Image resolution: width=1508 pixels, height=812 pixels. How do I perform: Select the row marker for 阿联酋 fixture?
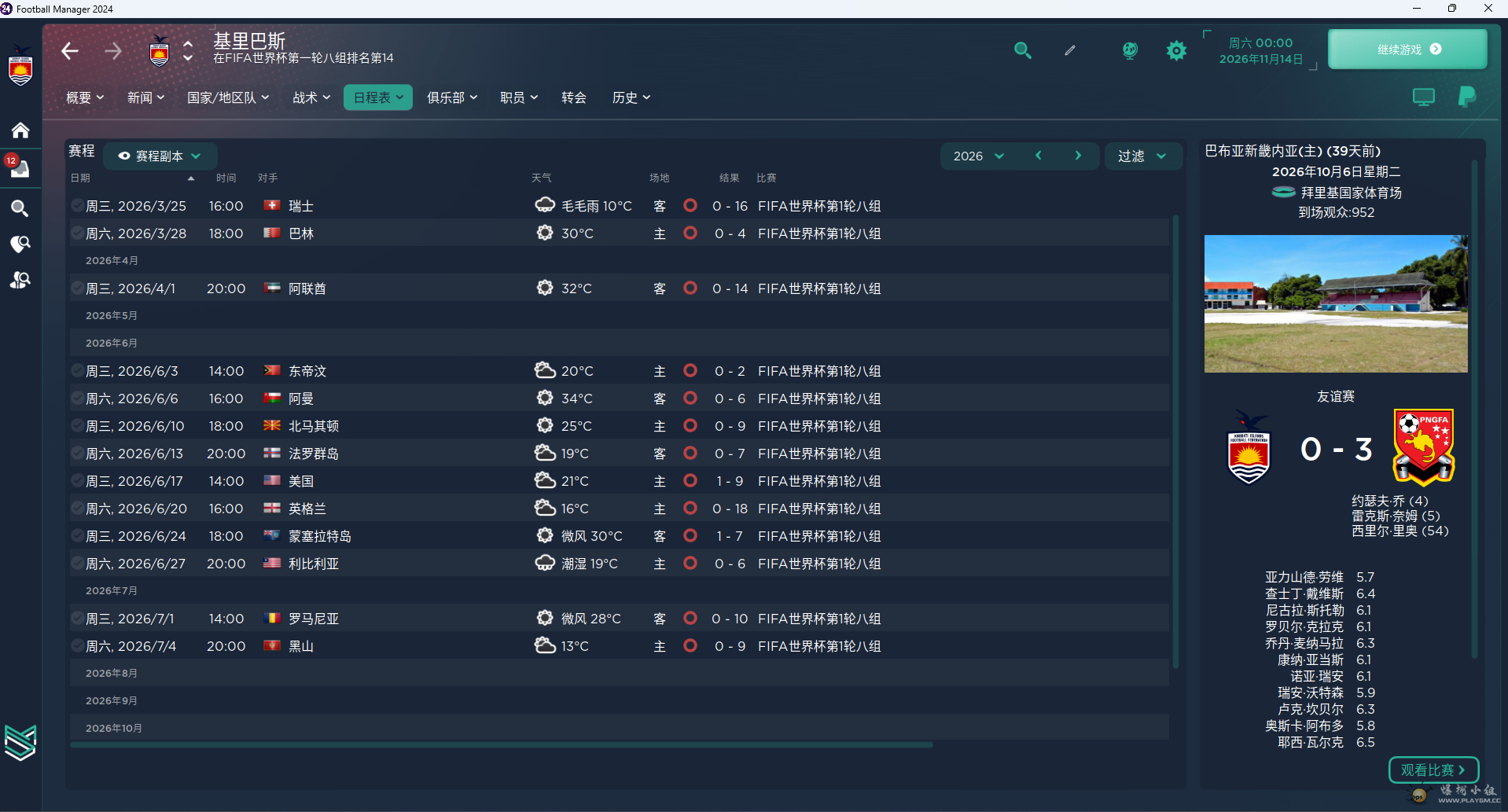(77, 288)
